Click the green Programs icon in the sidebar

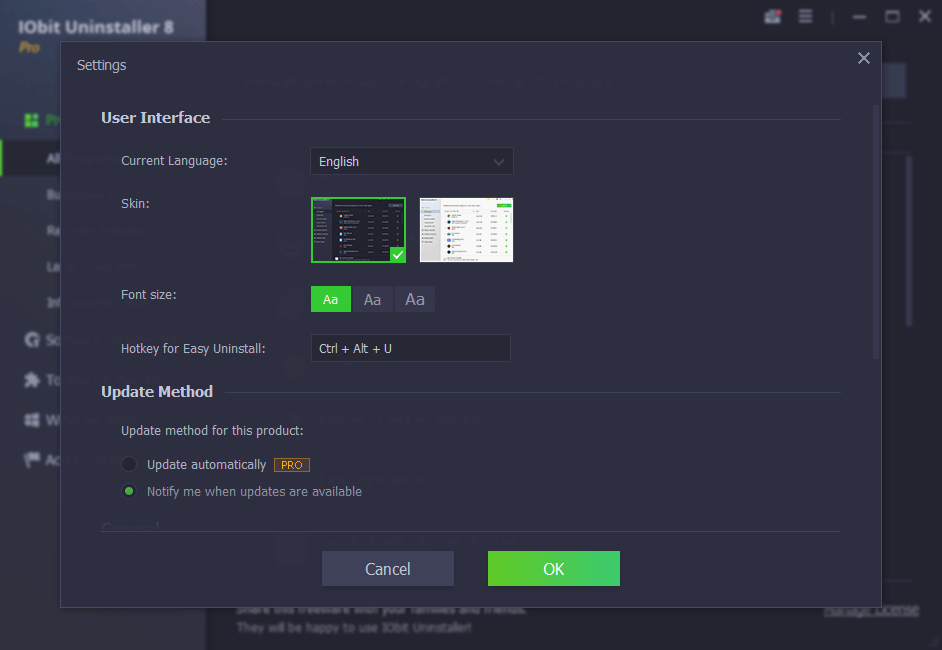coord(31,120)
